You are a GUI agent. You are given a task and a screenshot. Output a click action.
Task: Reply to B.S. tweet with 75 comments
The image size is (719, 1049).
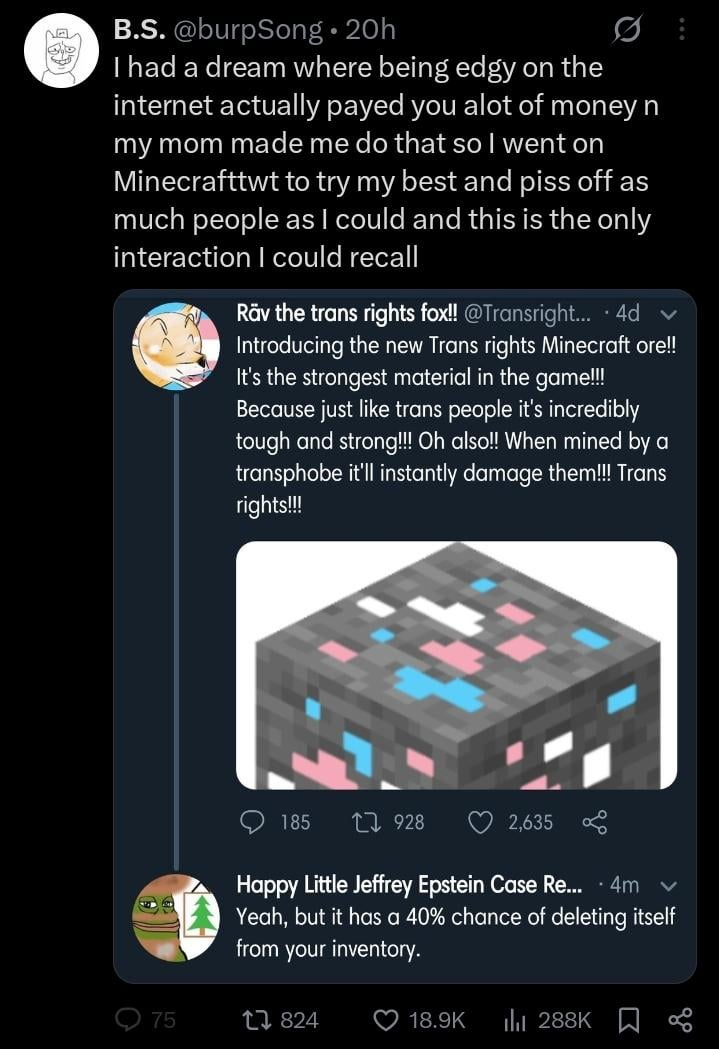(127, 1020)
